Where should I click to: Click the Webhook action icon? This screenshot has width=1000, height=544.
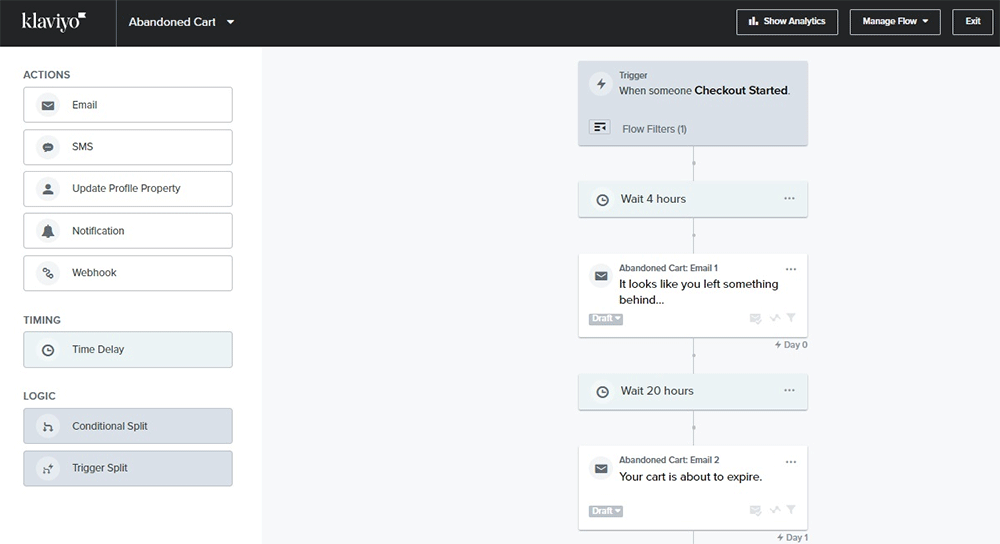point(48,273)
